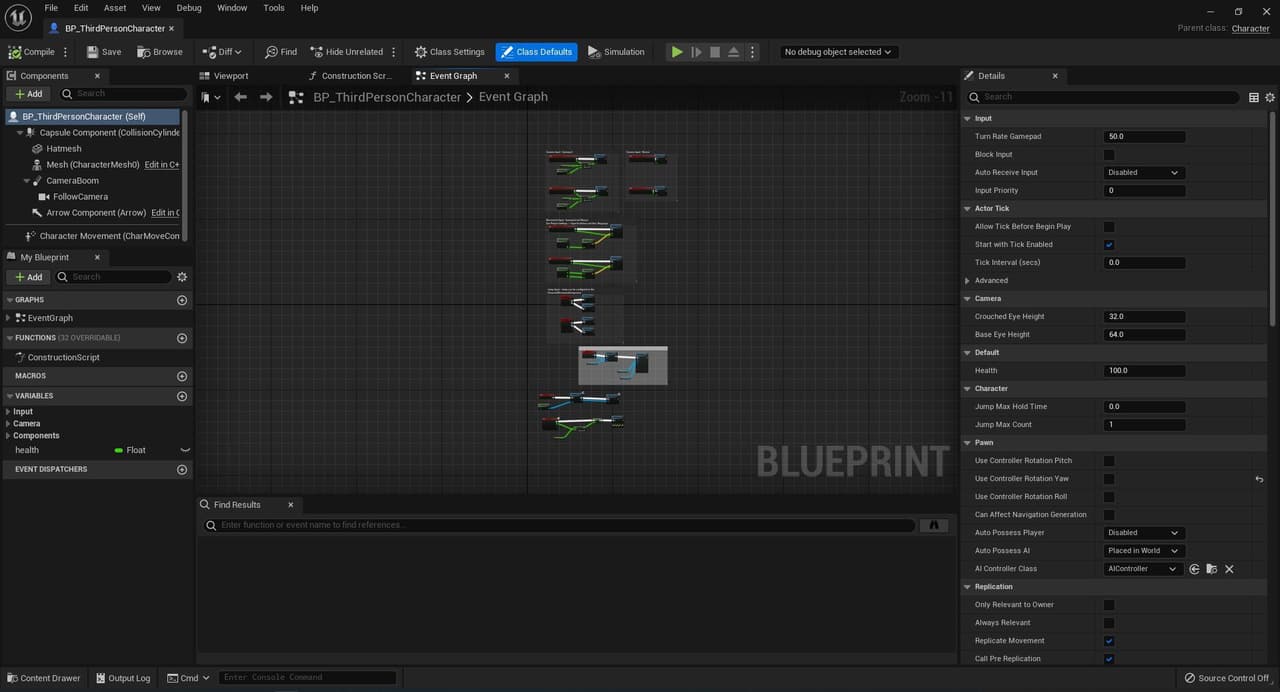
Task: Expand the Advanced section under Actor Tick
Action: click(x=967, y=281)
